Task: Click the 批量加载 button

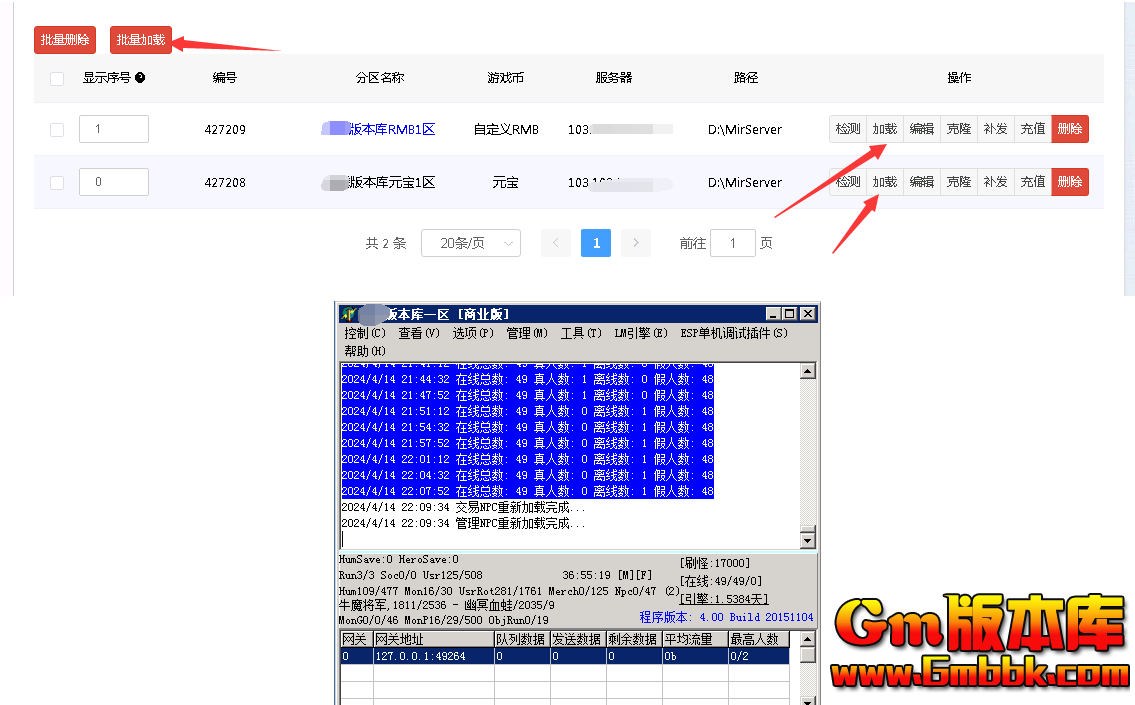Action: (x=140, y=40)
